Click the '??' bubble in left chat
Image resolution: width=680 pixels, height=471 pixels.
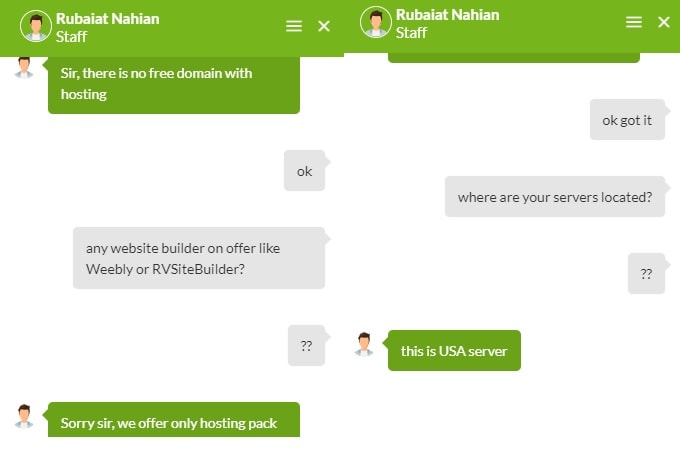(306, 345)
